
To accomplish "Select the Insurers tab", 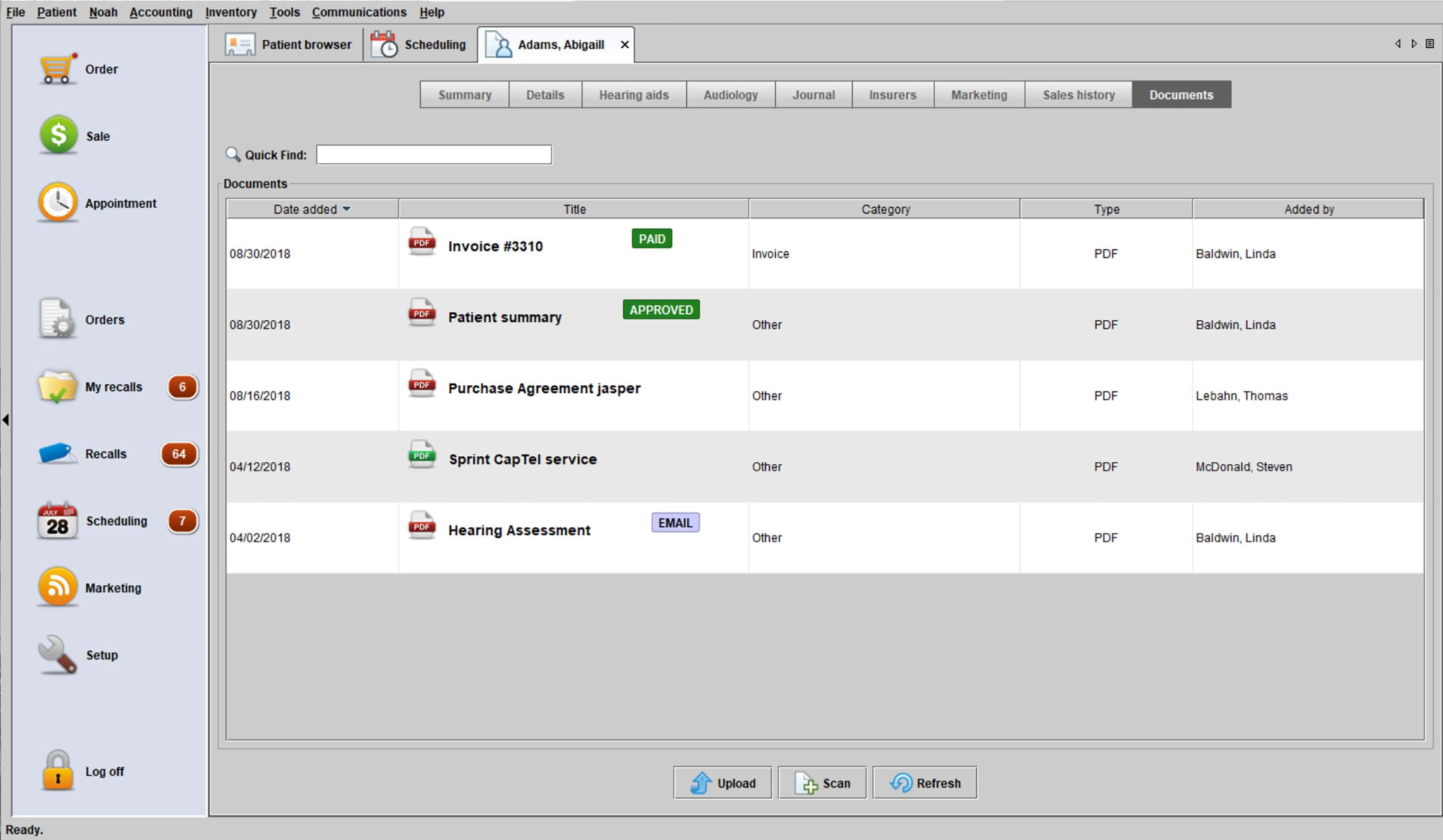I will (x=893, y=95).
